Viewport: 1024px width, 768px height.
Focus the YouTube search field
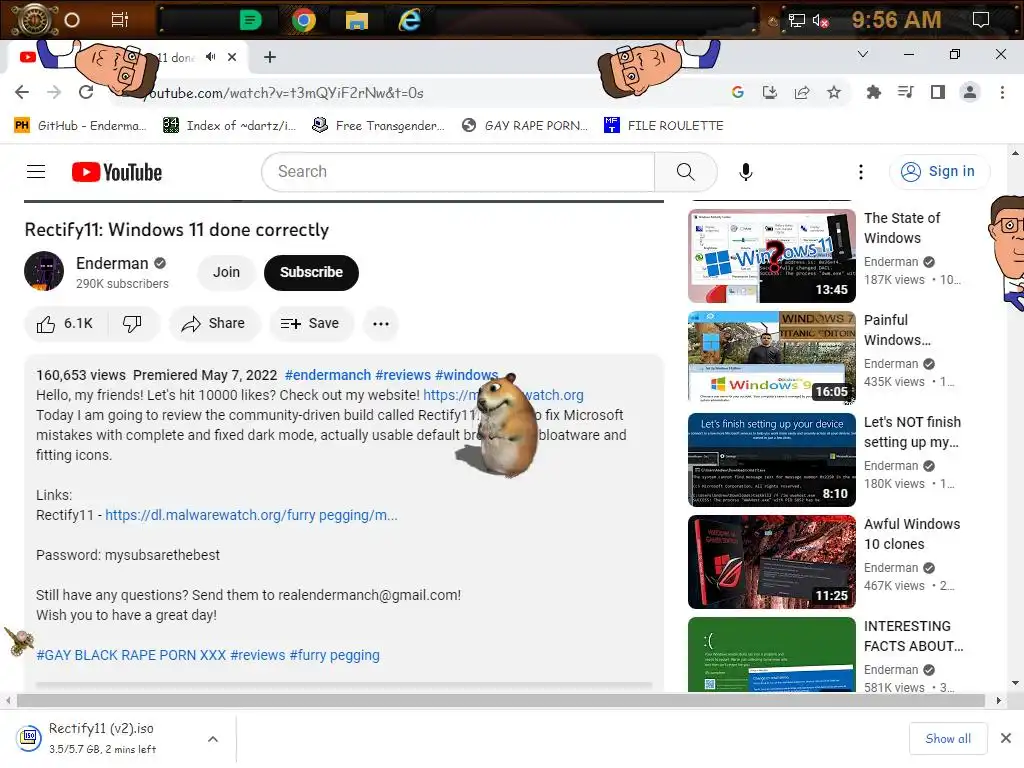[x=458, y=172]
